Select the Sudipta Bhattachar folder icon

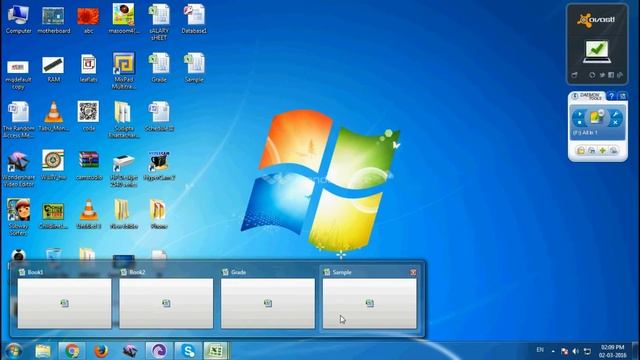point(124,120)
